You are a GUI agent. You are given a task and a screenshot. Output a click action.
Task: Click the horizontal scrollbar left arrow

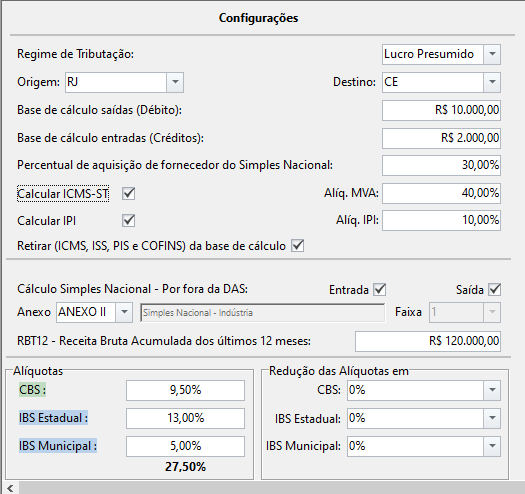pyautogui.click(x=10, y=489)
